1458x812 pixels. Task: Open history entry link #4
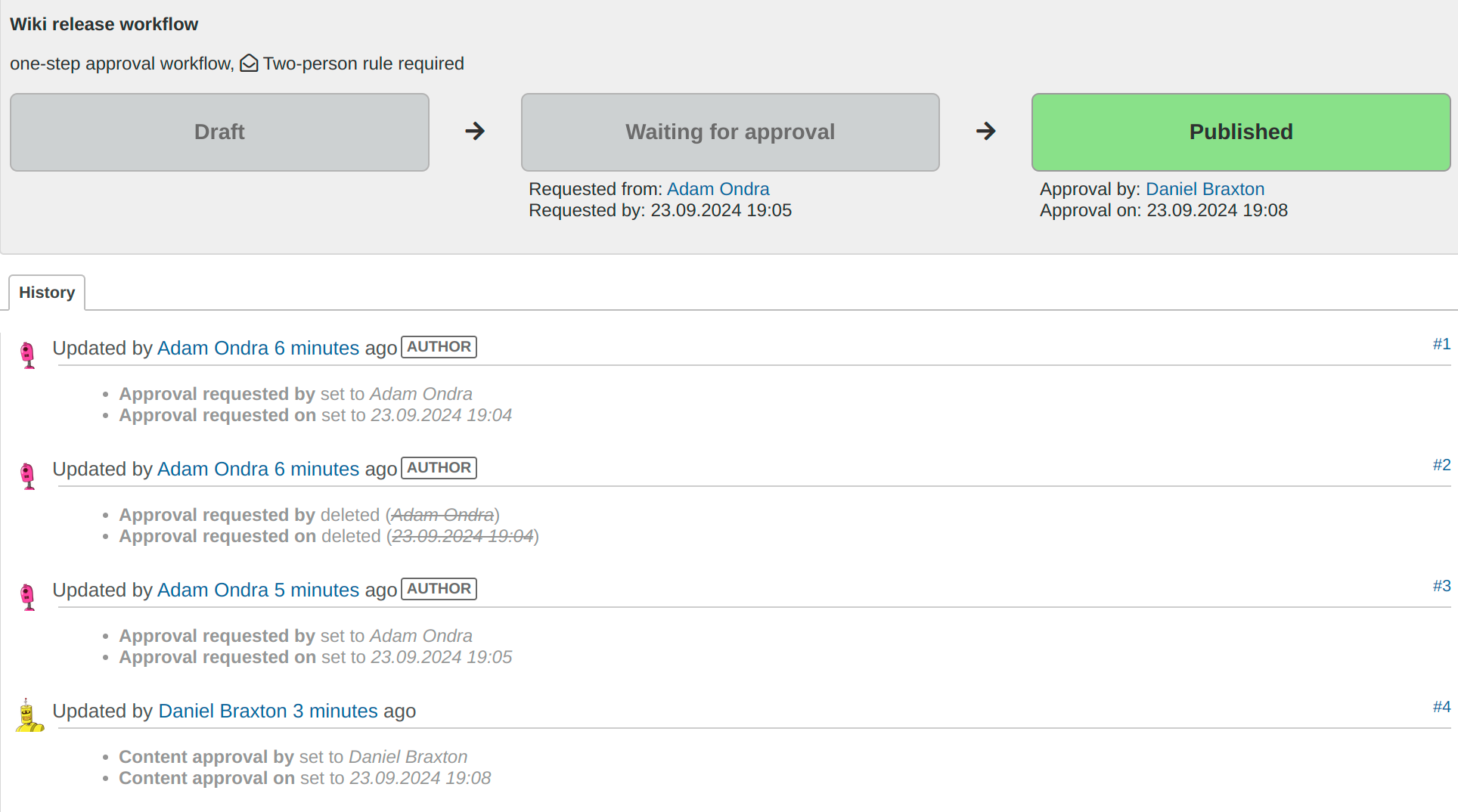point(1441,707)
